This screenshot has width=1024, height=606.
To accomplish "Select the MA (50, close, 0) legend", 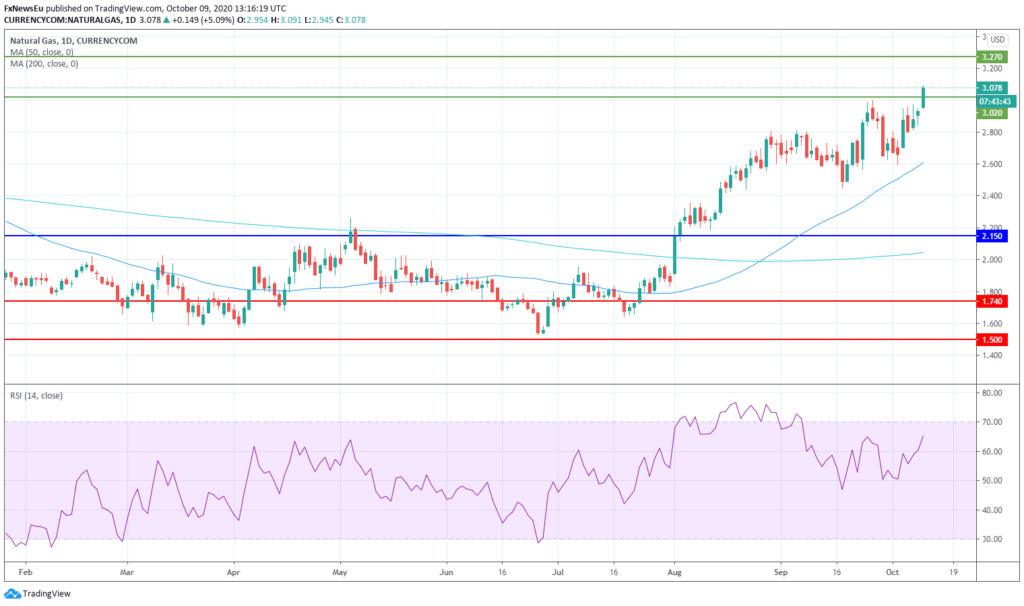I will click(42, 51).
